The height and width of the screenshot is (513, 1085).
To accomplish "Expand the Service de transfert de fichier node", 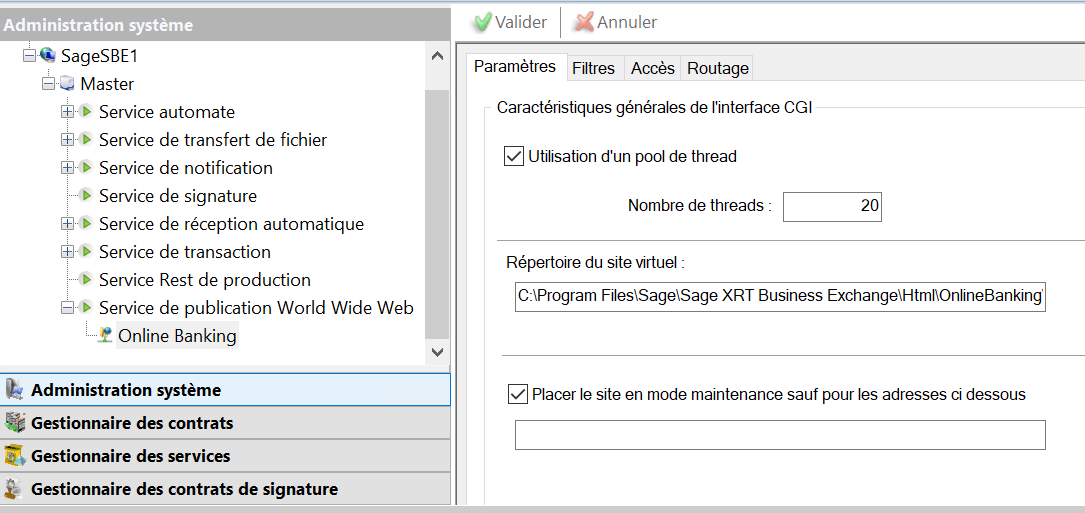I will 68,140.
